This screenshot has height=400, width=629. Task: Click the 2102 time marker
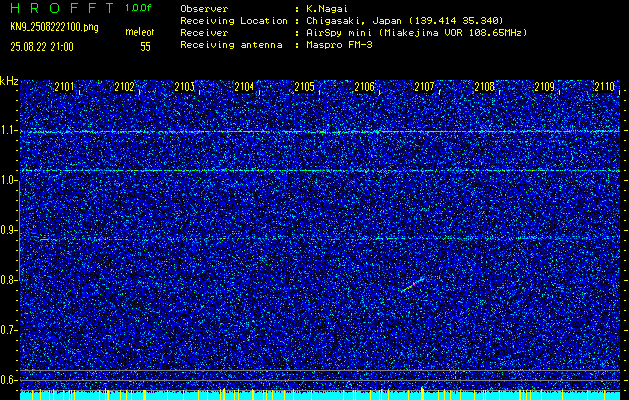click(124, 87)
